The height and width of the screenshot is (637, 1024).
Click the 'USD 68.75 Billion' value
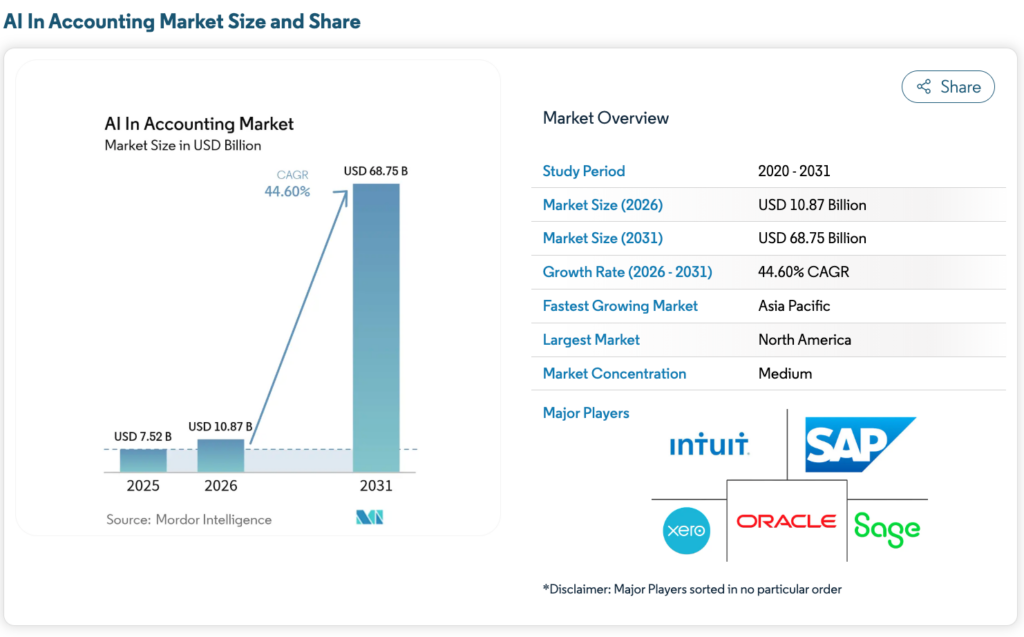coord(812,238)
